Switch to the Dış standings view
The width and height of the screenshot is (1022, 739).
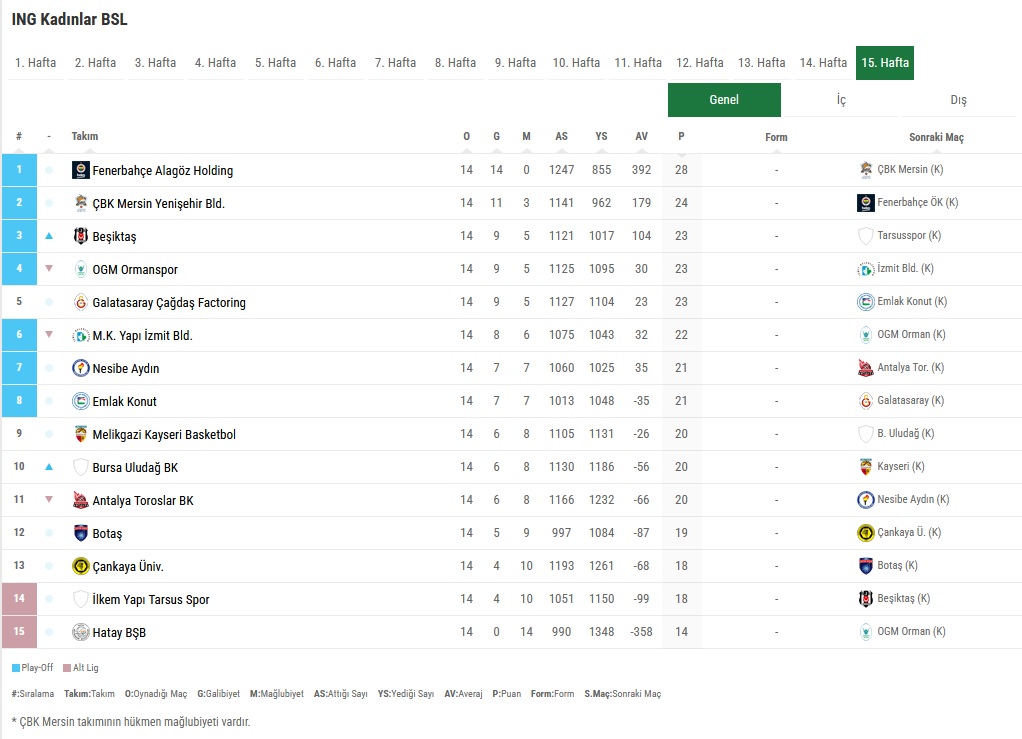(958, 100)
